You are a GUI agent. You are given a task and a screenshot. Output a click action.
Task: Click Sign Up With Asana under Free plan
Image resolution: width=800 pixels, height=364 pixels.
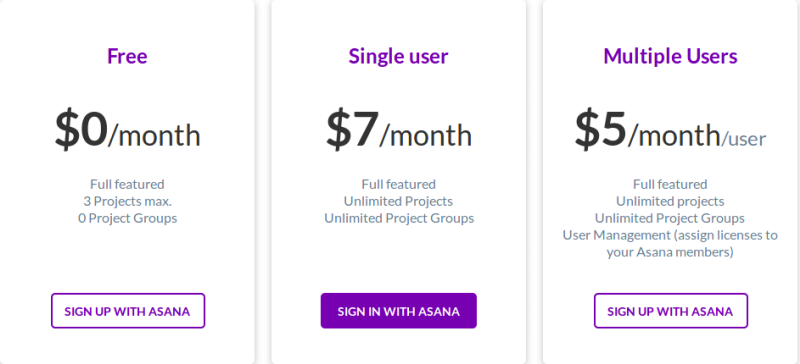click(128, 310)
